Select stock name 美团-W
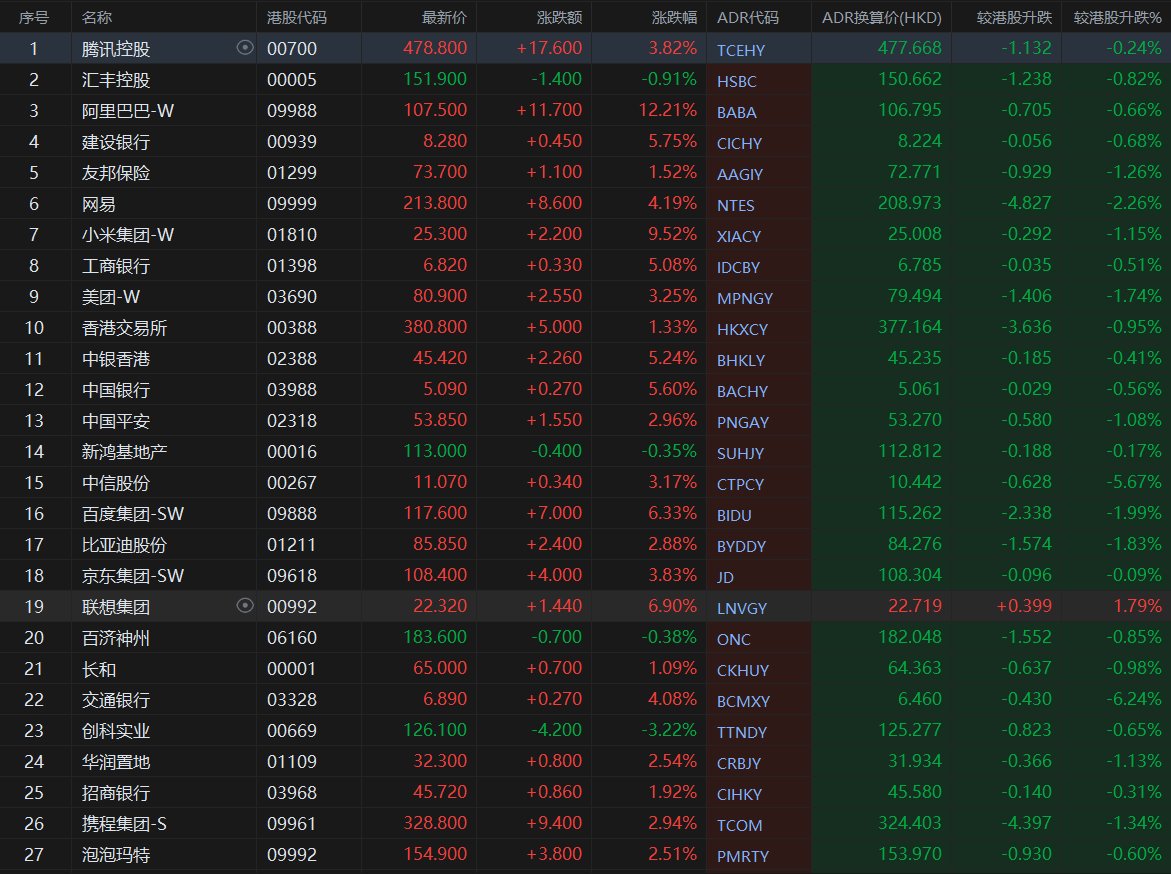 [111, 297]
